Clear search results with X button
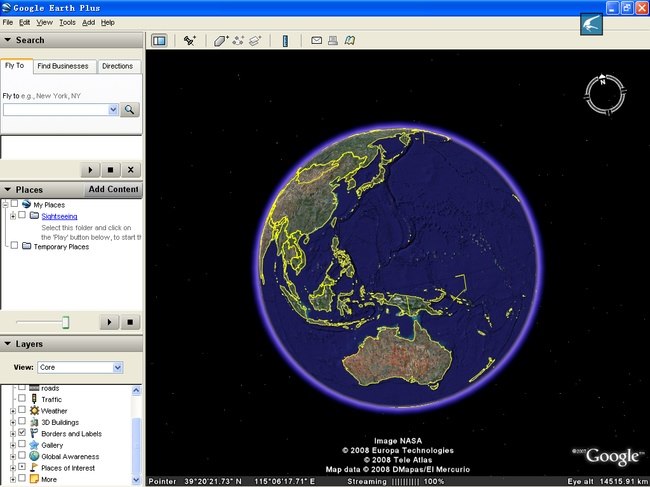Image resolution: width=650 pixels, height=487 pixels. (x=131, y=170)
